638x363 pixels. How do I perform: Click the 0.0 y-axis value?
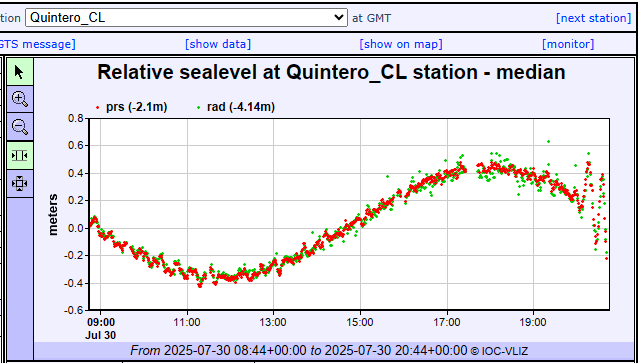coord(75,228)
